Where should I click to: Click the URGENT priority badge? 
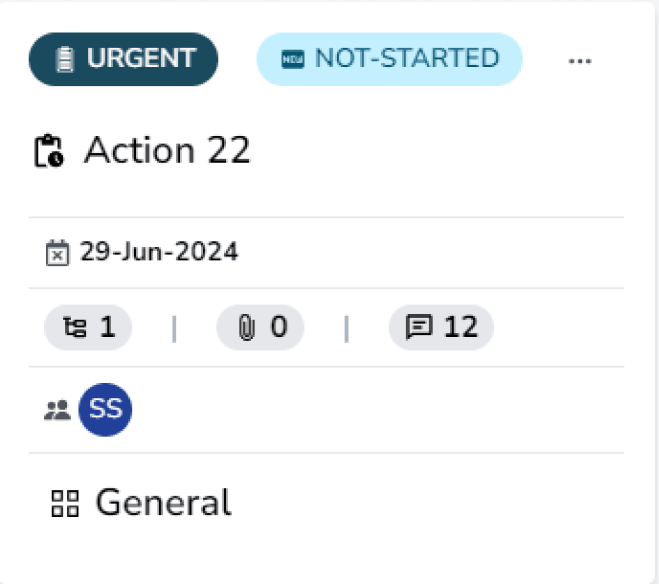click(123, 59)
